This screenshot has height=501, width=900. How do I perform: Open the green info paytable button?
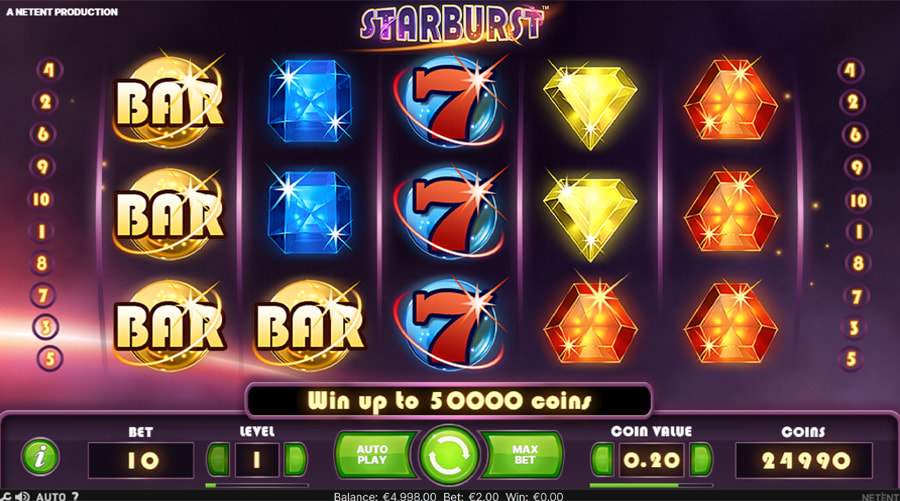[40, 457]
